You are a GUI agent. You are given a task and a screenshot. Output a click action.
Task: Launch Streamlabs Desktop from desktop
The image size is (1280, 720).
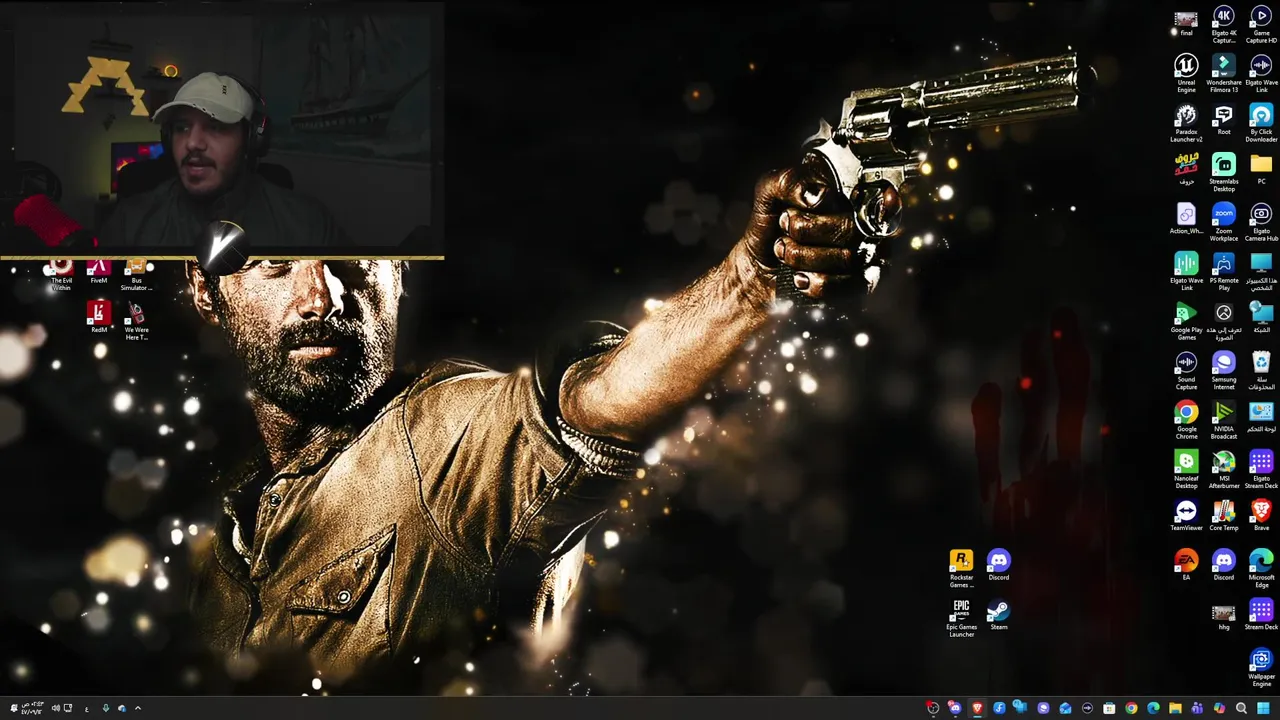(1223, 171)
